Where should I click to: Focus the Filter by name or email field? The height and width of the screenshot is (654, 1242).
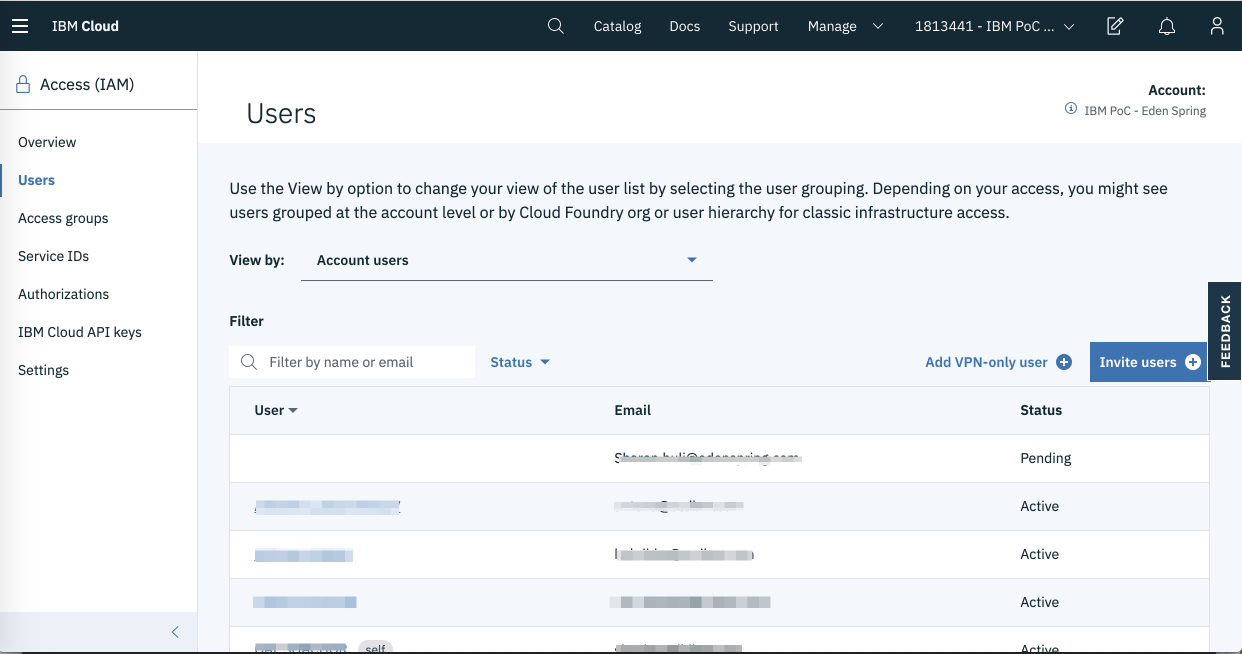[x=352, y=362]
